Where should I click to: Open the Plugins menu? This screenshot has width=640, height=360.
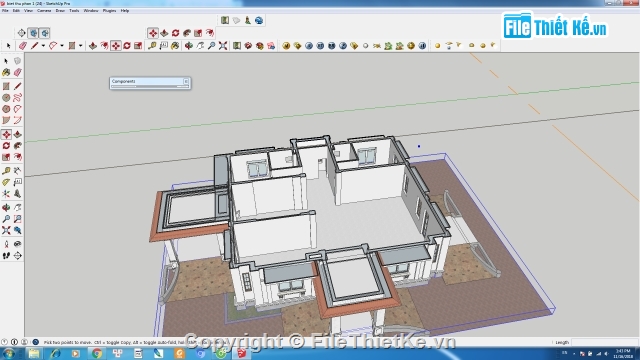click(x=109, y=11)
